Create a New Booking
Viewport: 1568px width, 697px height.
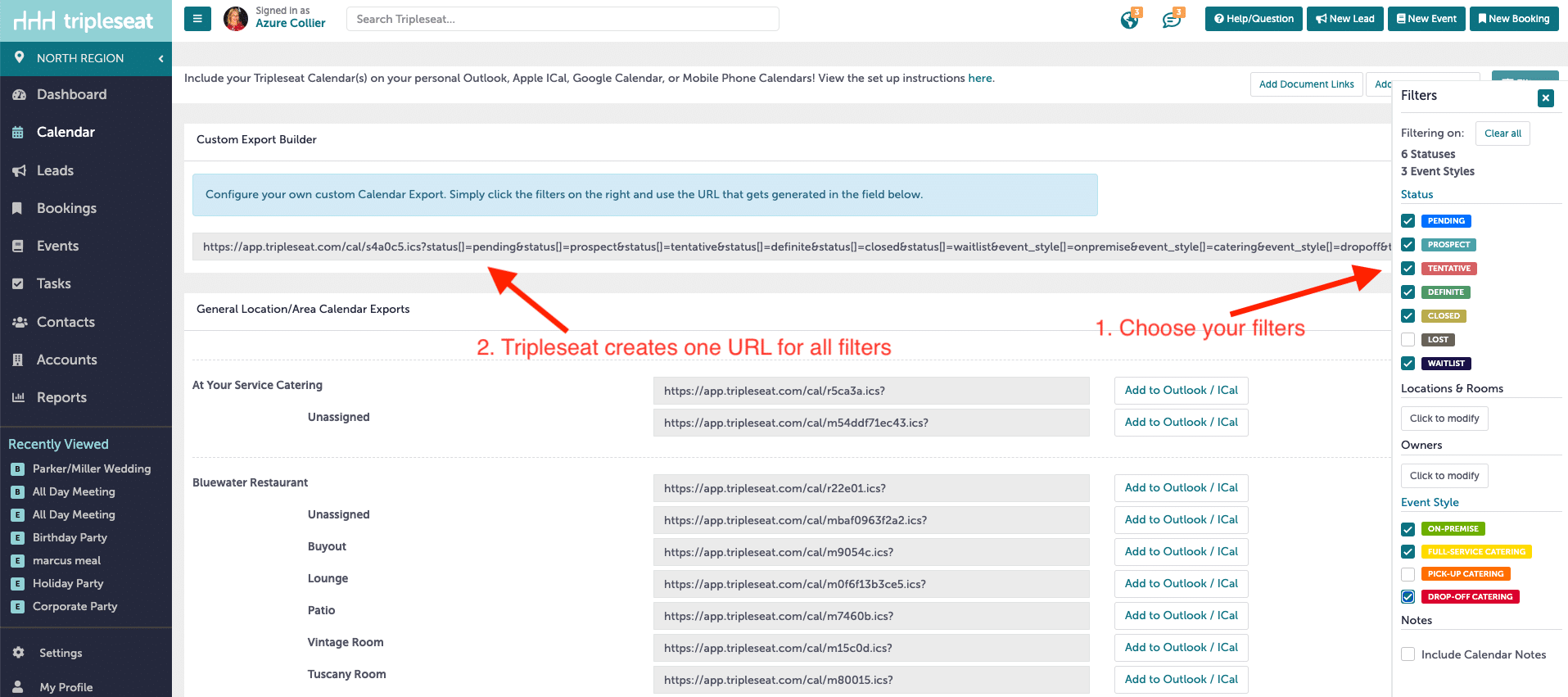click(x=1514, y=19)
